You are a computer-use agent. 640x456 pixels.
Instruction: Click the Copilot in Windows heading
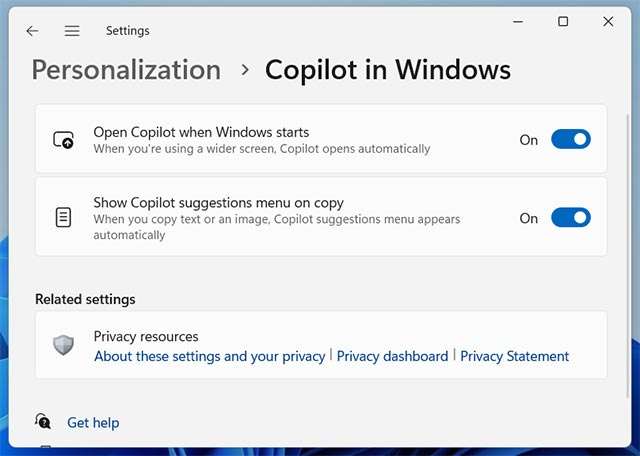click(x=387, y=70)
